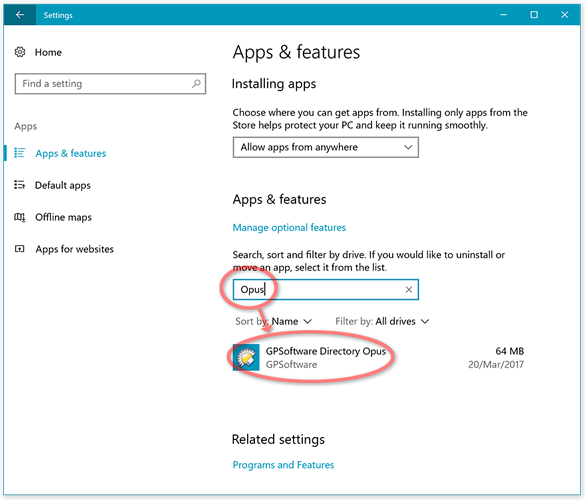Open Apps for websites page
Screen dimensions: 585x500
coord(74,249)
